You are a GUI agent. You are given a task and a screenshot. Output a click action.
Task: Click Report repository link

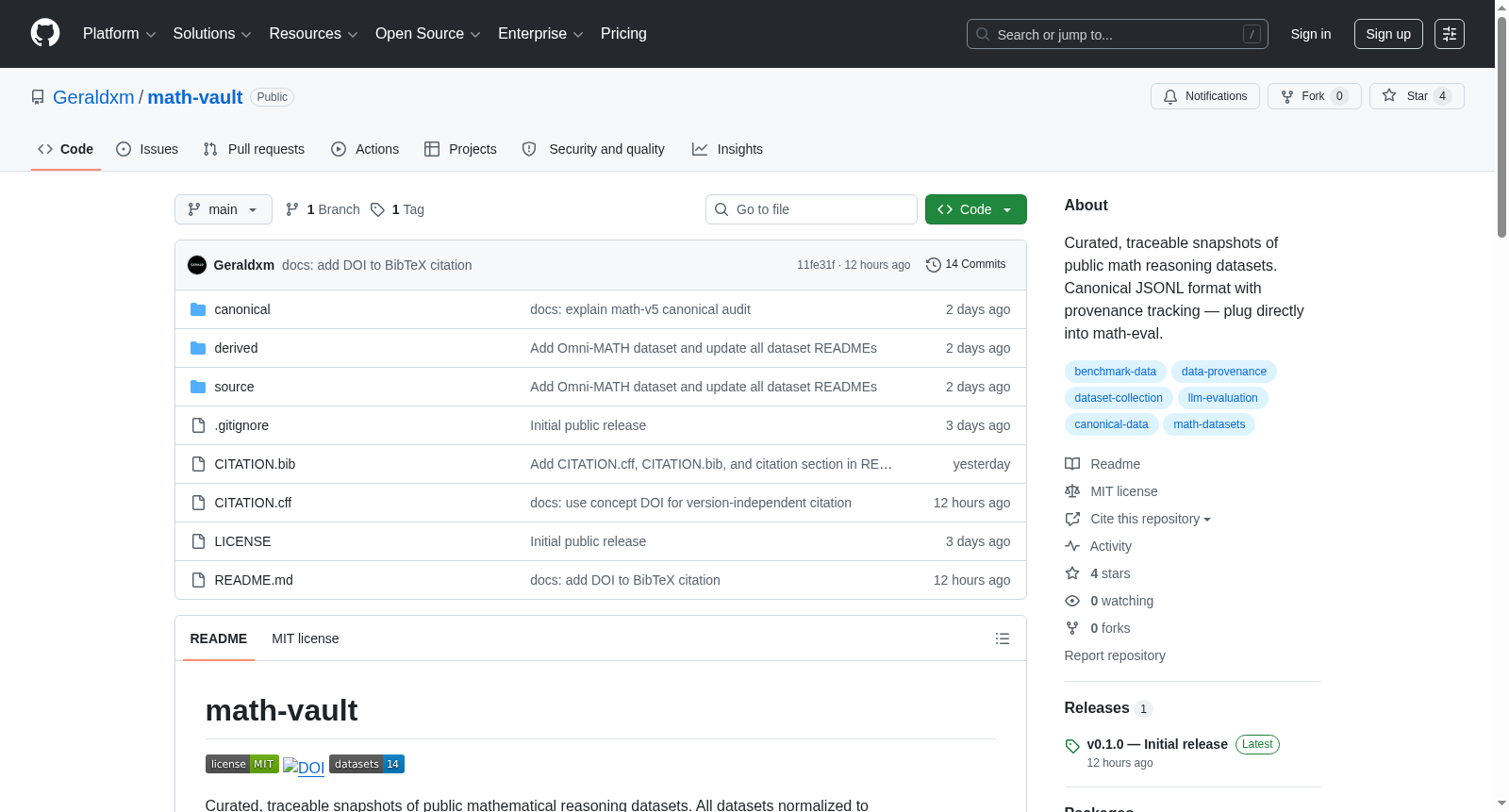pyautogui.click(x=1115, y=655)
